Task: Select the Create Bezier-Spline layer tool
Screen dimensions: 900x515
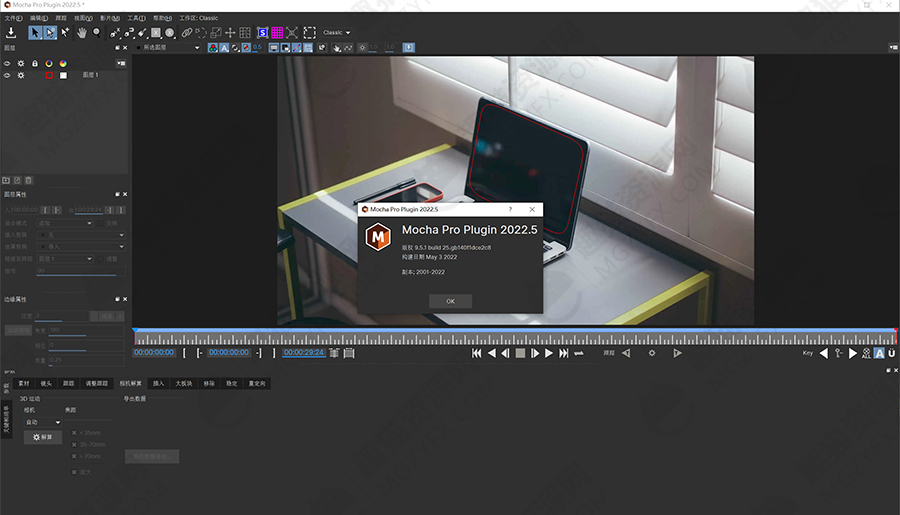Action: 129,33
